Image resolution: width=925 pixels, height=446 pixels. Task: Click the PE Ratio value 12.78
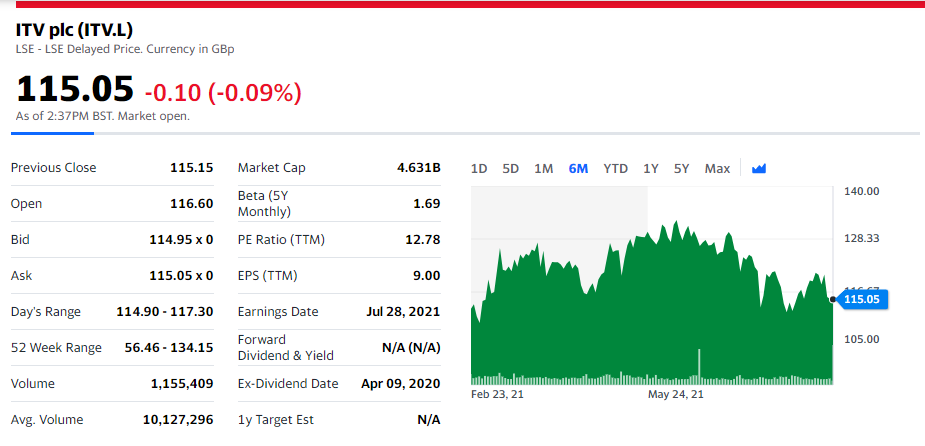(x=423, y=240)
